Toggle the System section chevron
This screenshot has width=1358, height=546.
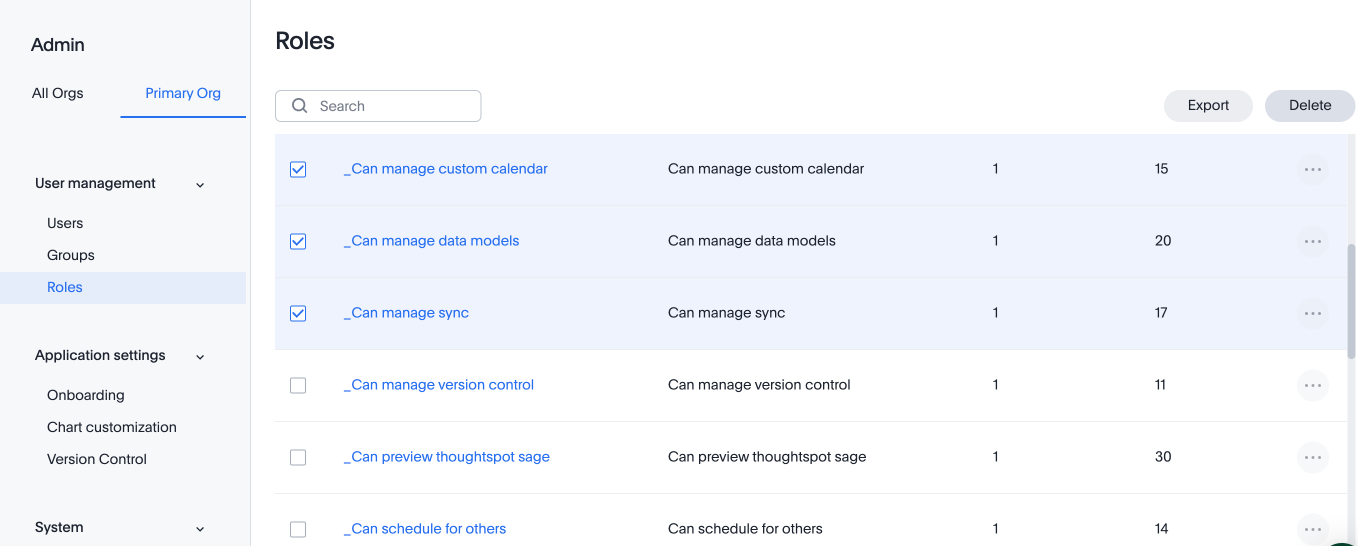[x=200, y=529]
